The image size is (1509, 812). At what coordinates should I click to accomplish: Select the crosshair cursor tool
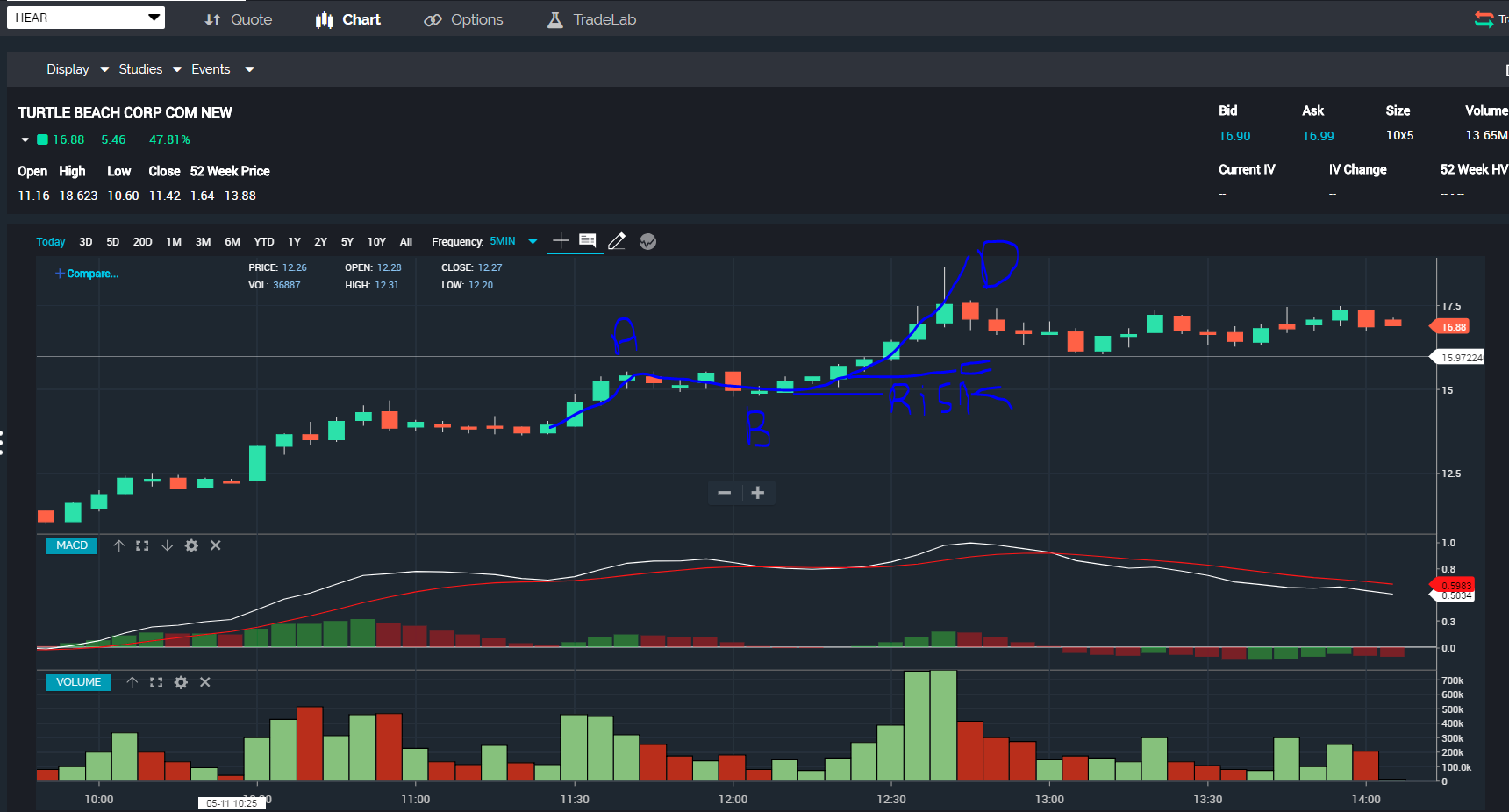coord(561,241)
